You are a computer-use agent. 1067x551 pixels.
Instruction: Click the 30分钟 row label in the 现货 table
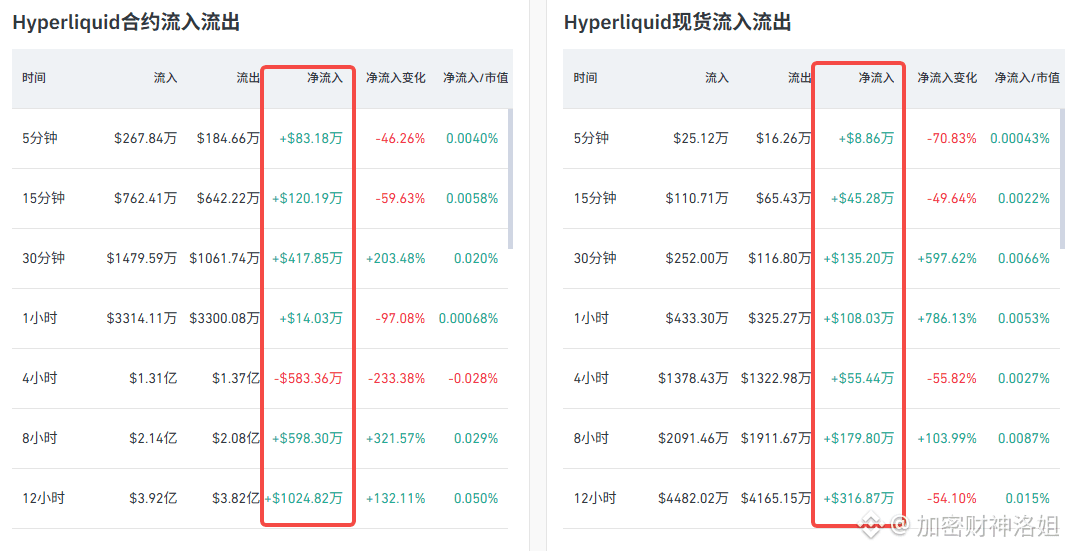pyautogui.click(x=595, y=258)
